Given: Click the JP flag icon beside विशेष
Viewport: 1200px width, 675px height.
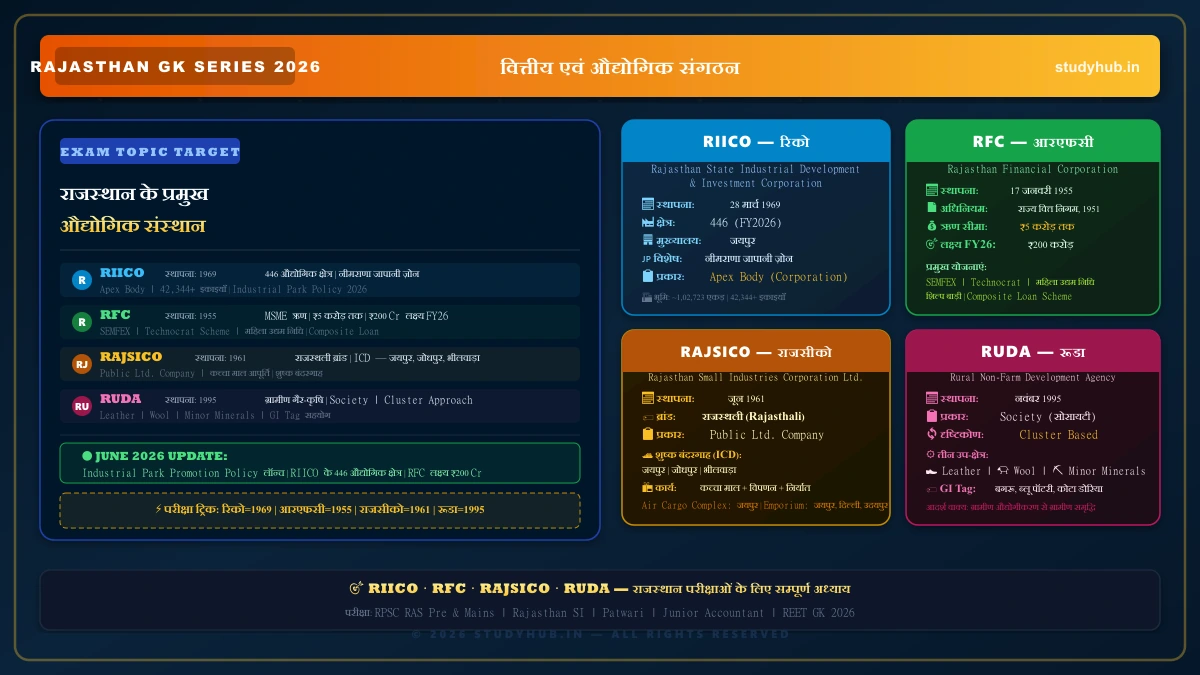Looking at the screenshot, I should pyautogui.click(x=647, y=258).
